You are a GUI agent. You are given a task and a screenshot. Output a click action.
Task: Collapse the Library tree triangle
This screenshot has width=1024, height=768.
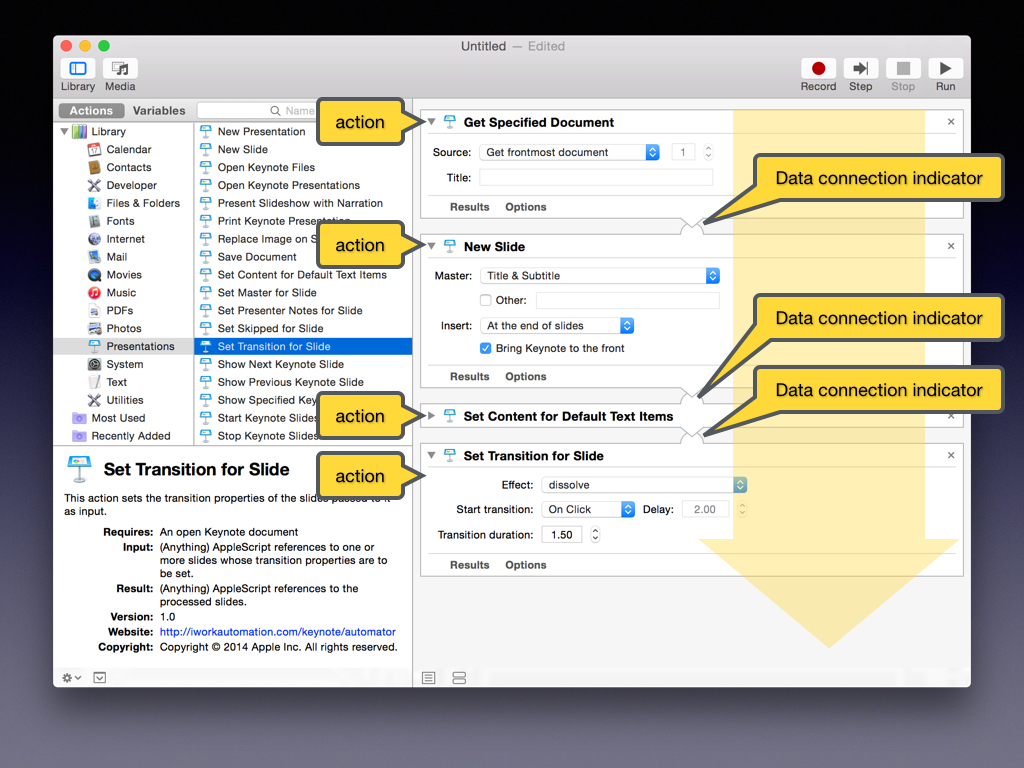pos(65,131)
